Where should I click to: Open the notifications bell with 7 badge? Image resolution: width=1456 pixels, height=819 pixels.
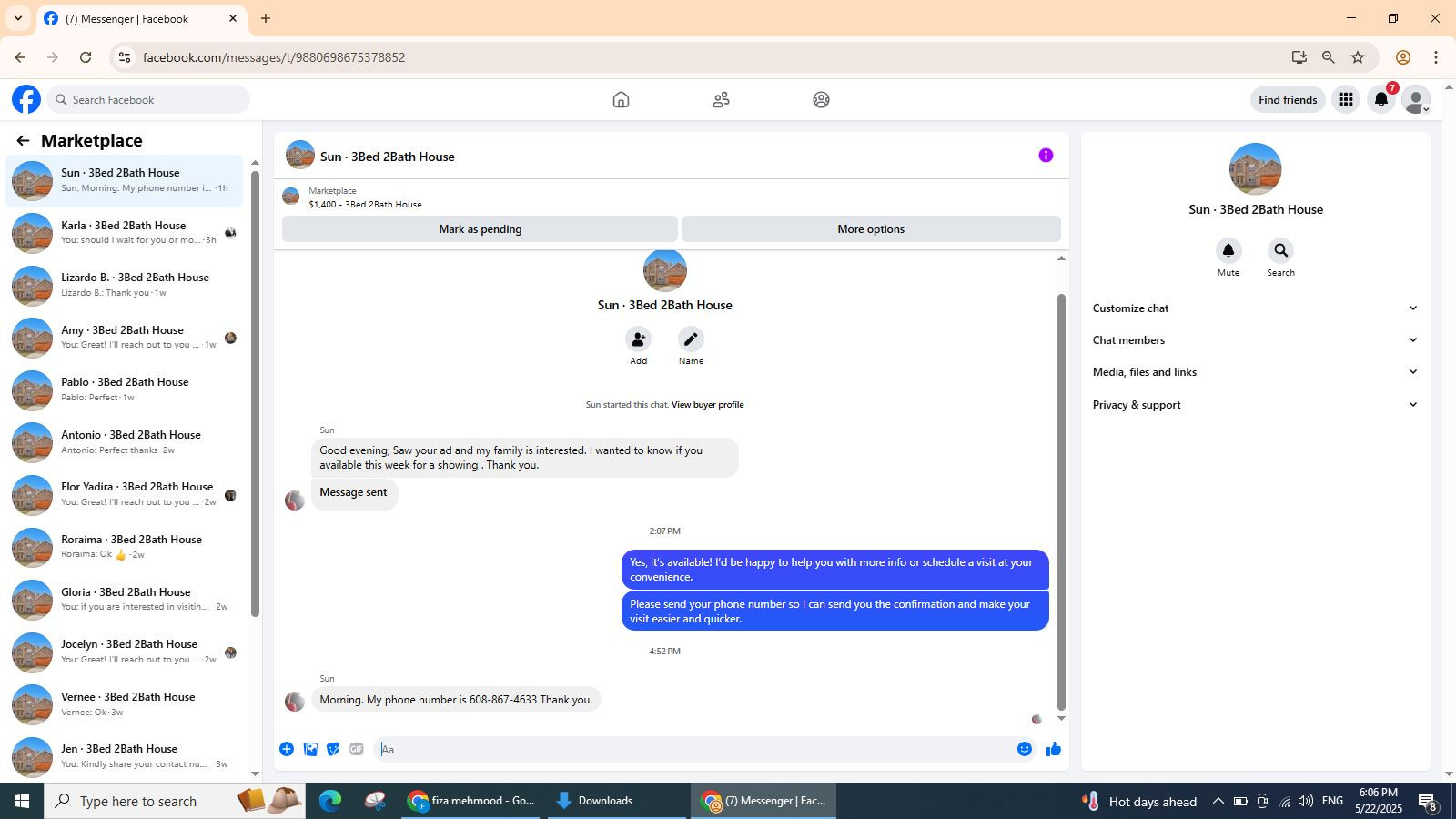point(1380,100)
